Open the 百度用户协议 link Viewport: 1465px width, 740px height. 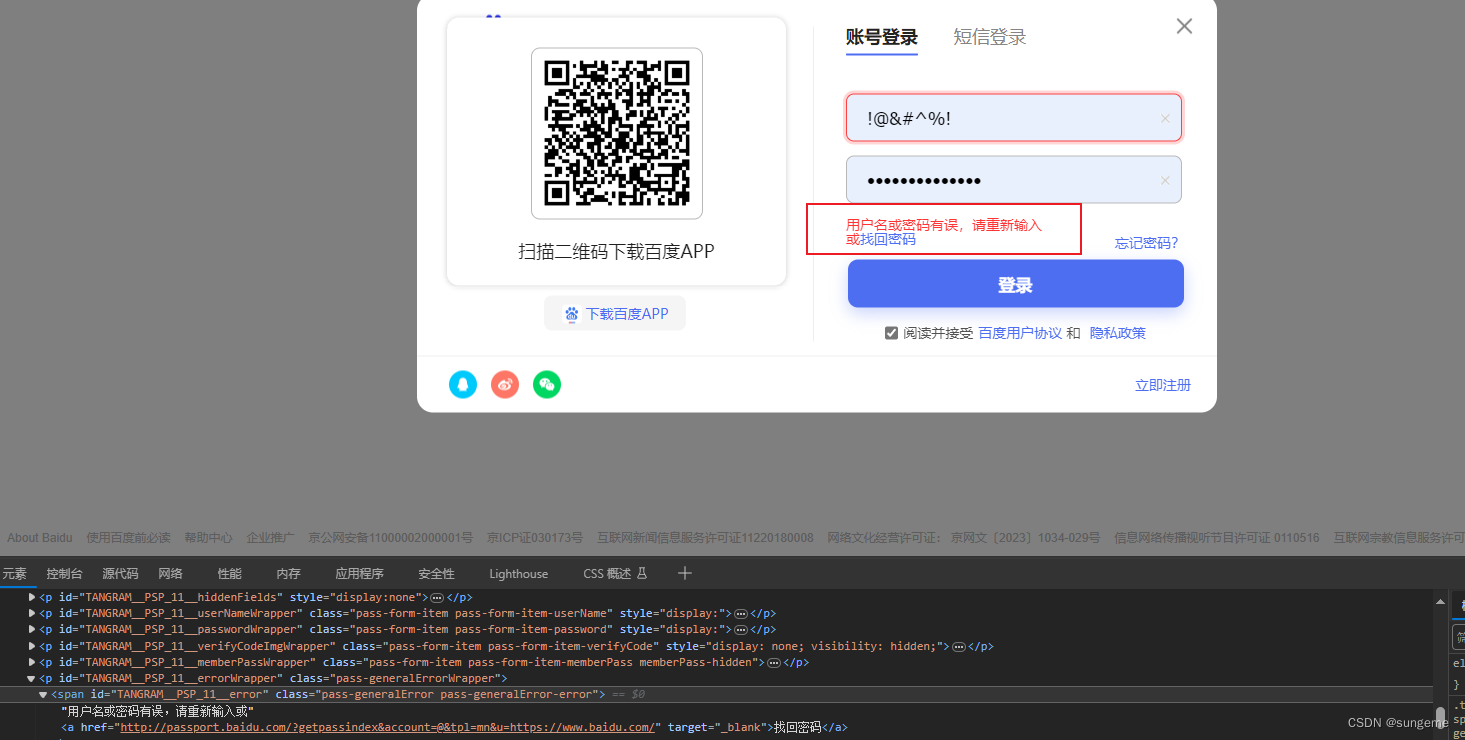tap(1020, 333)
